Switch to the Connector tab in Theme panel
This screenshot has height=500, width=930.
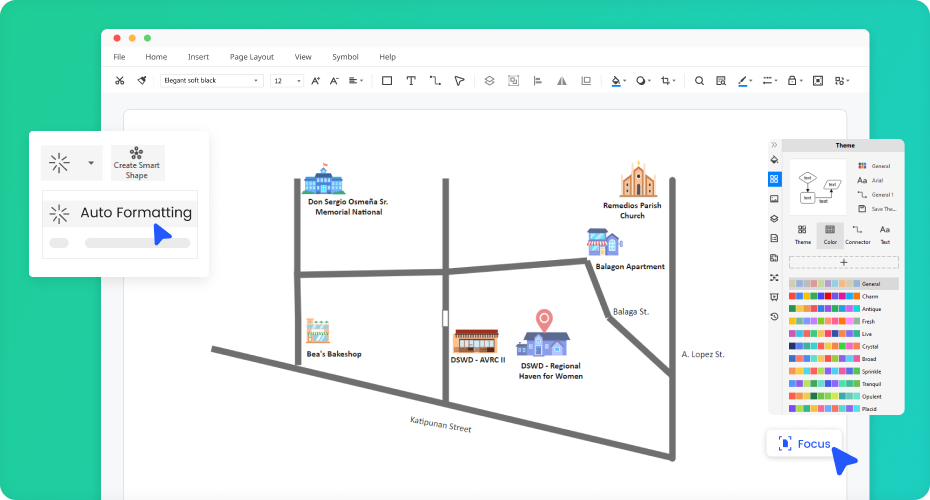tap(857, 234)
